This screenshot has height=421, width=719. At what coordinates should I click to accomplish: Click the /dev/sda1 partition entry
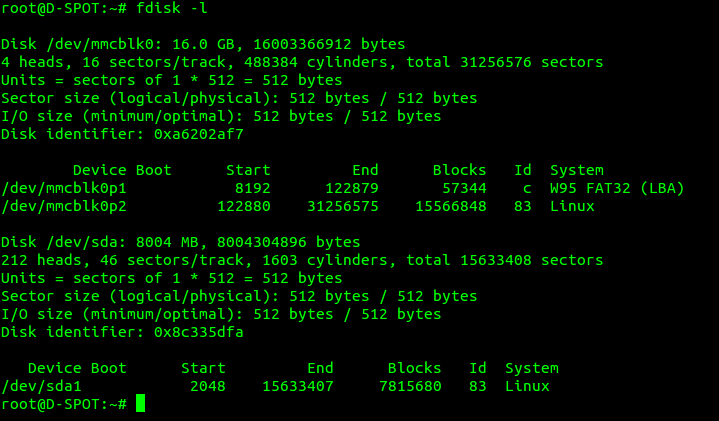coord(275,386)
